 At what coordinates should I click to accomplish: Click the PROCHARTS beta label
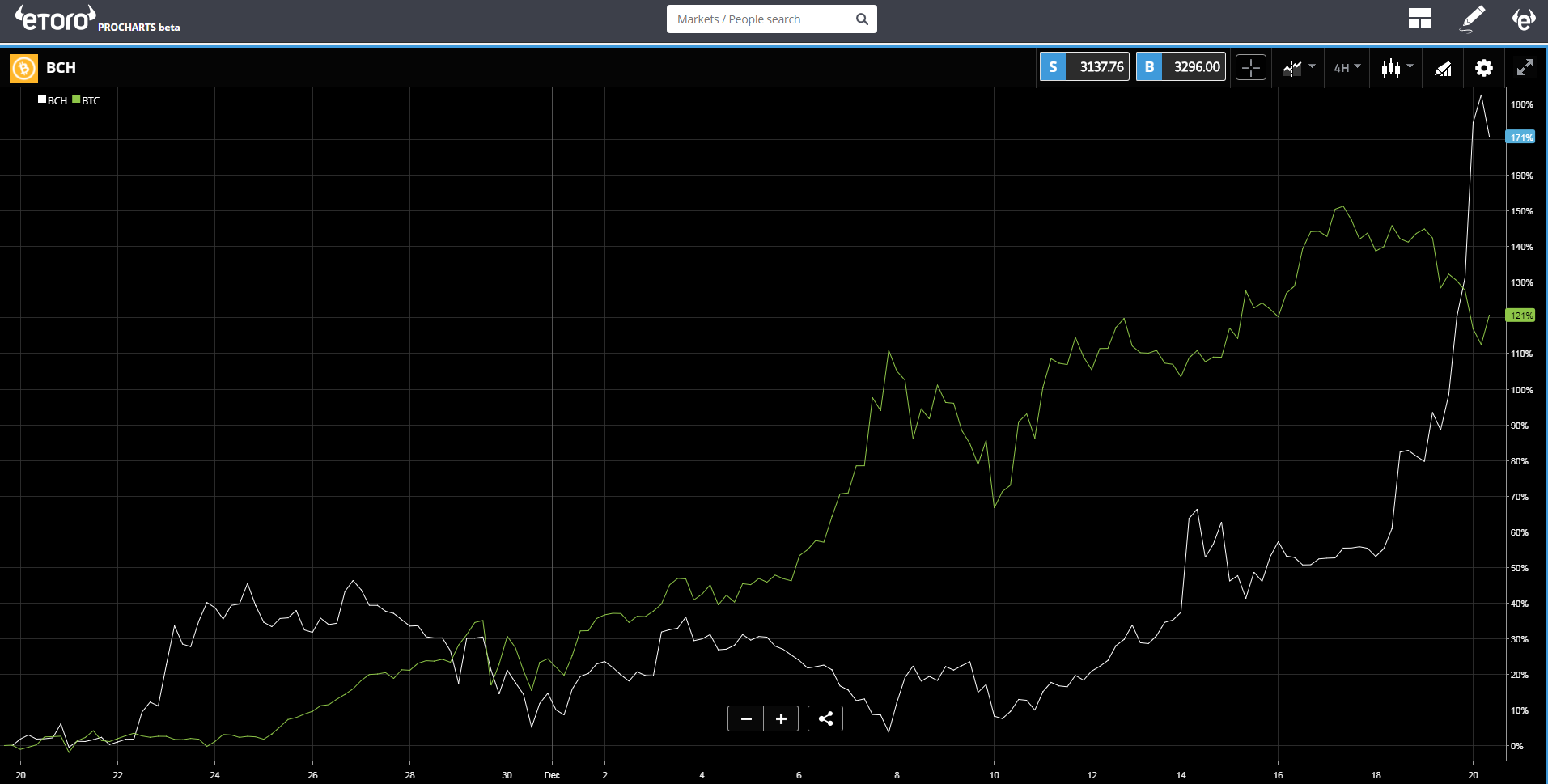(x=139, y=28)
